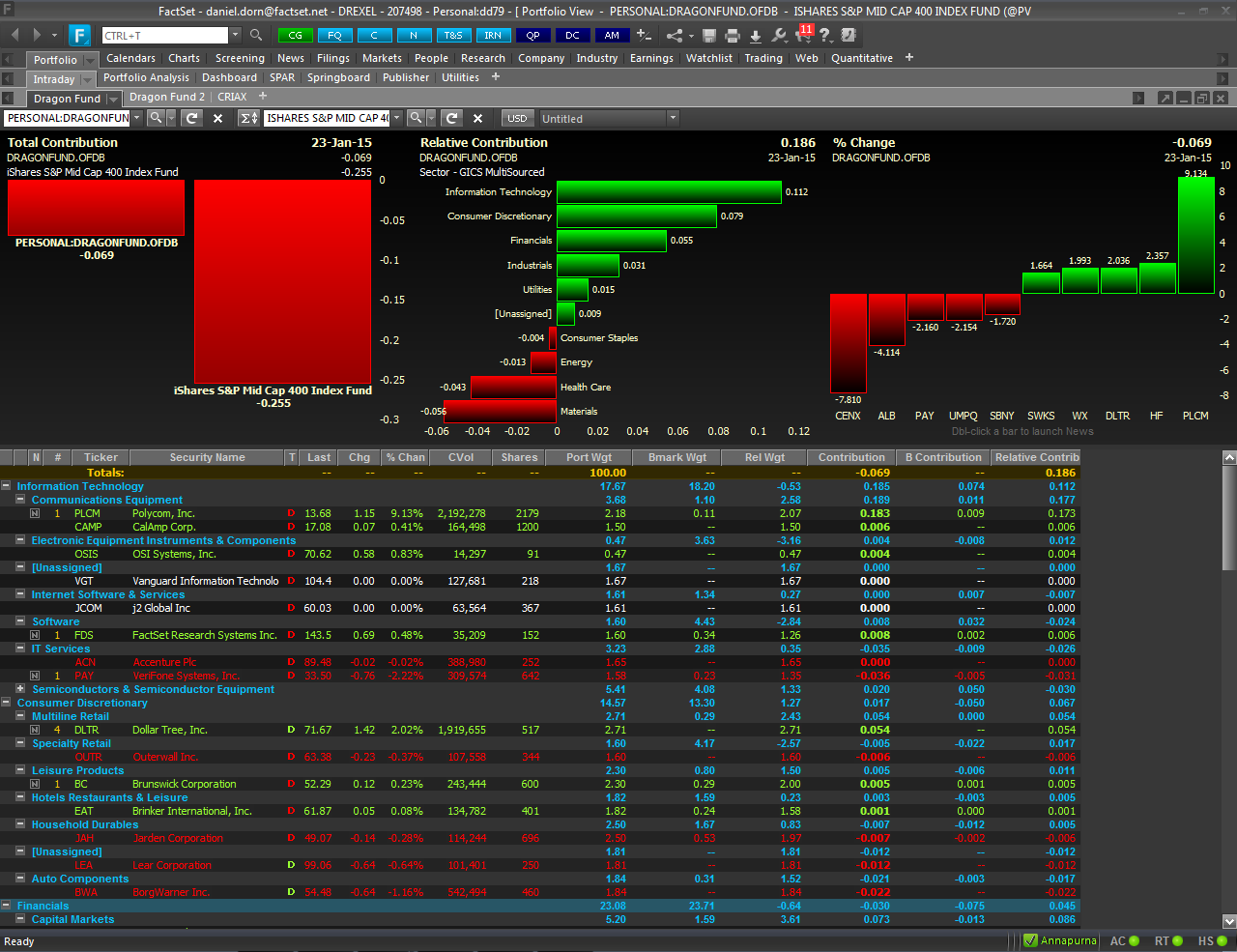Open the CTRL+T box dropdown arrow
The height and width of the screenshot is (952, 1237).
pos(235,35)
